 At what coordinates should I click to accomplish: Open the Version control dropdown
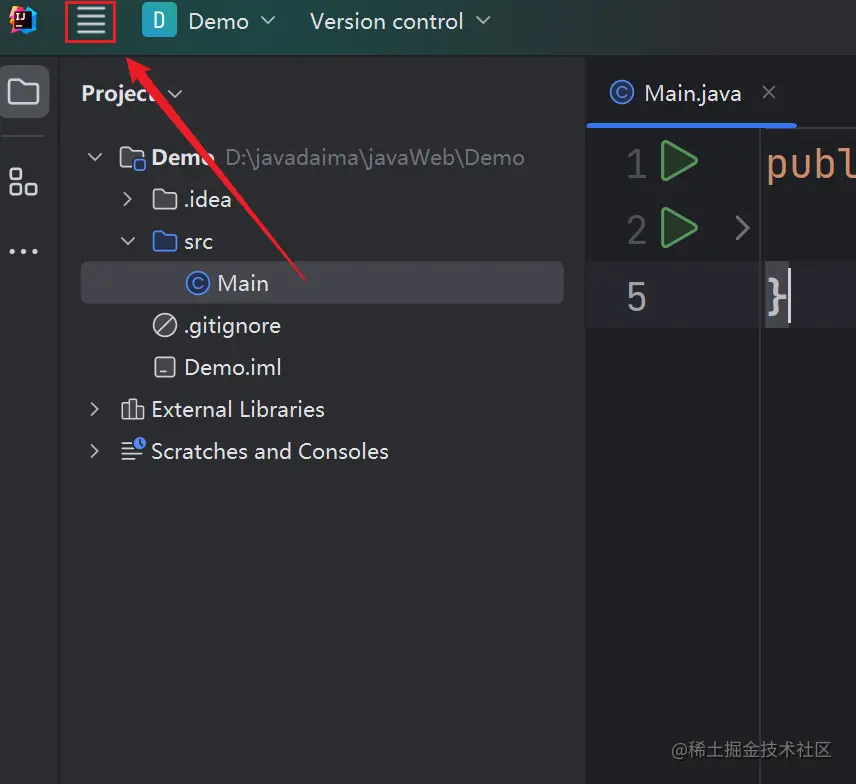[x=400, y=22]
